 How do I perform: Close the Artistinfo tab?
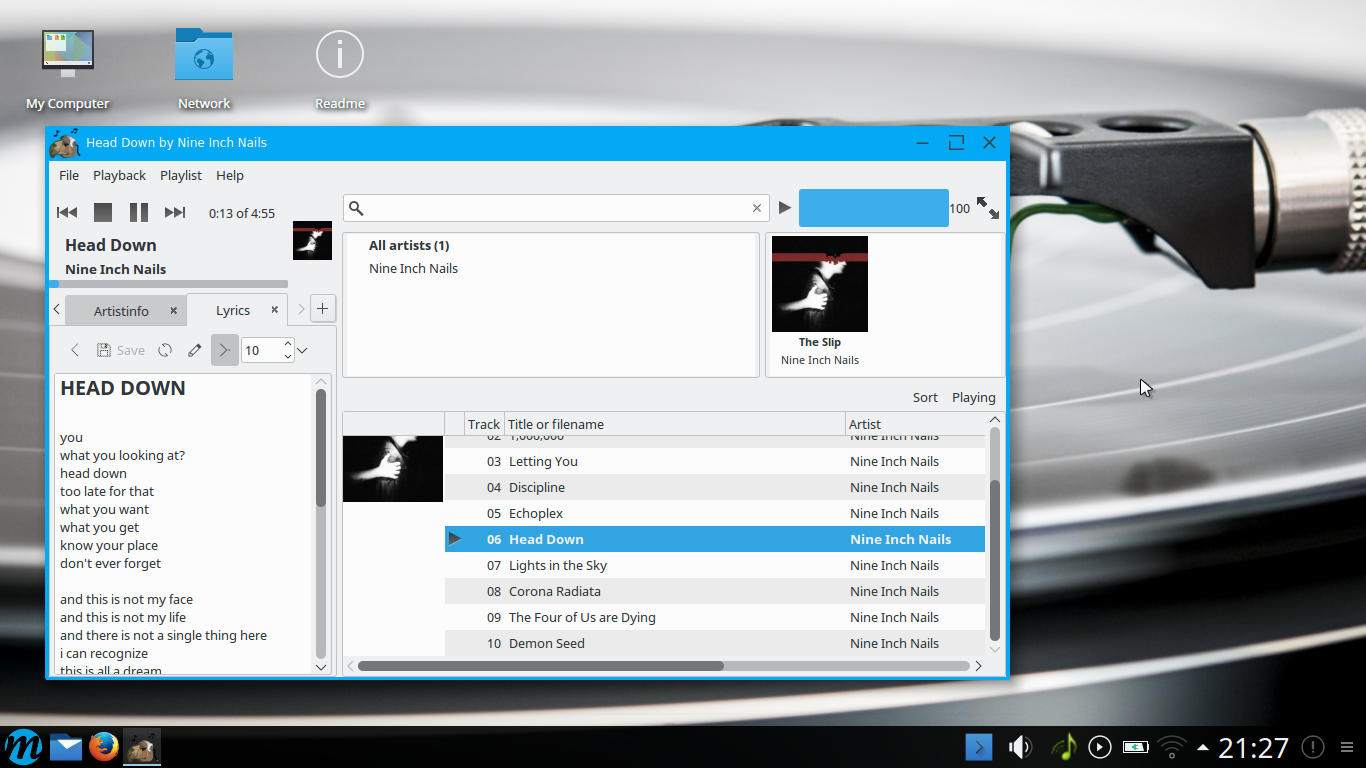pyautogui.click(x=173, y=311)
